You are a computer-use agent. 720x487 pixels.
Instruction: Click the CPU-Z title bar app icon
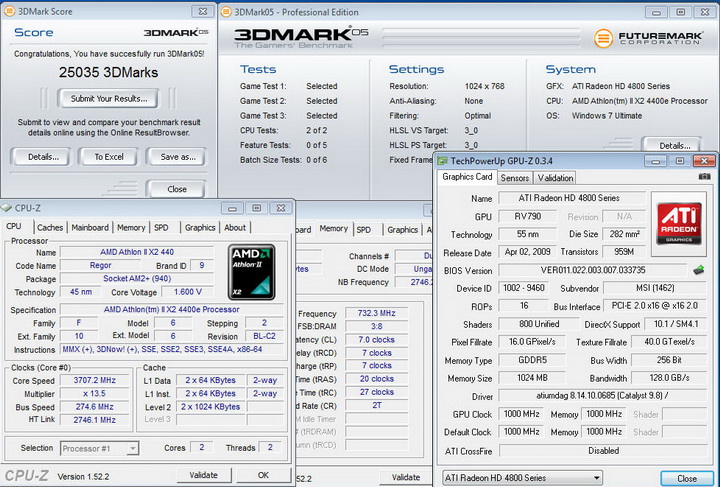(x=6, y=208)
